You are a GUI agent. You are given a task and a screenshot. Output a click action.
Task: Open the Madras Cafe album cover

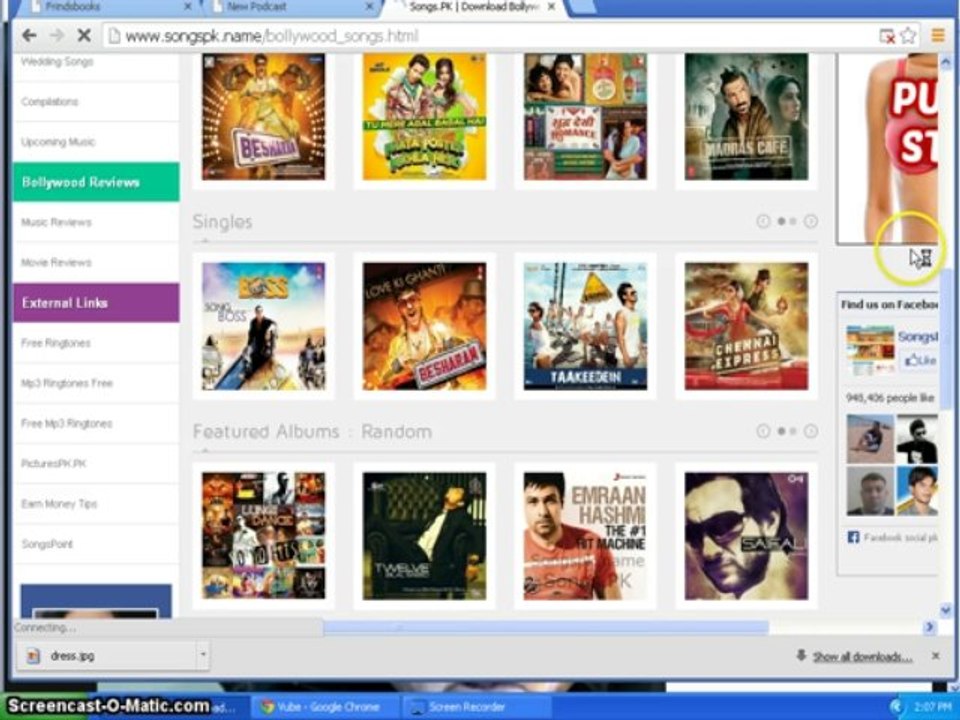coord(746,116)
